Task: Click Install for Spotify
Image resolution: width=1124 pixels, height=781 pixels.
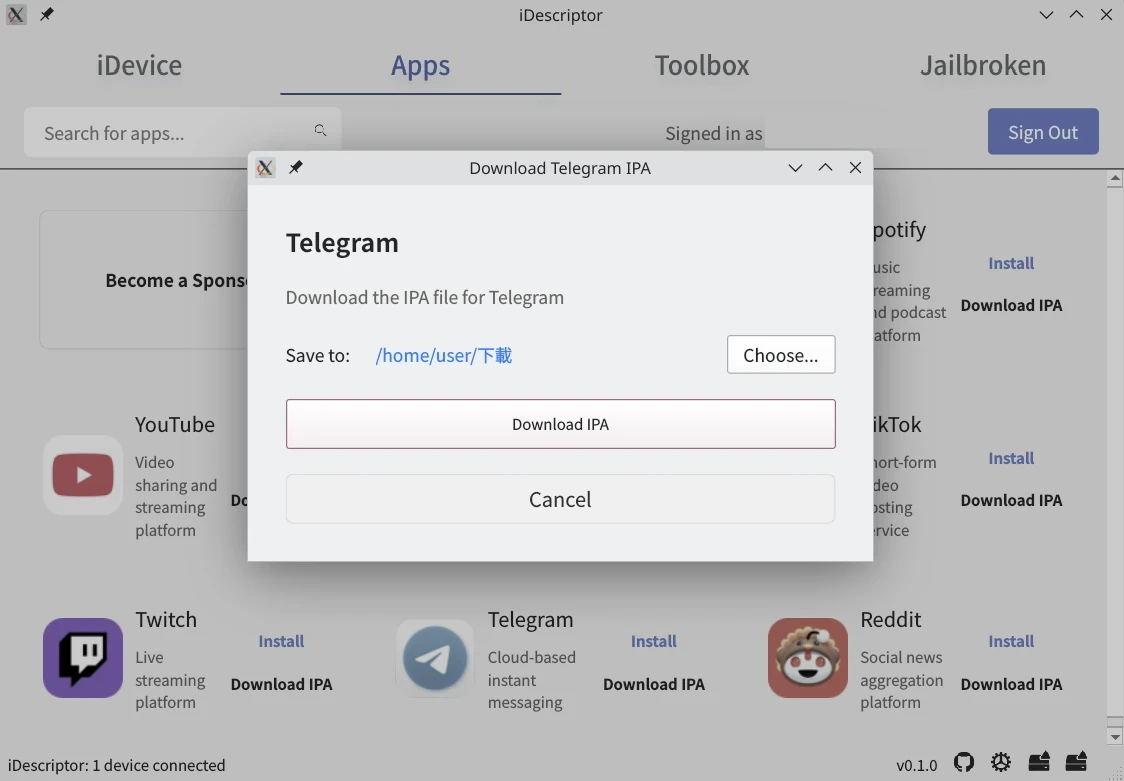Action: 1011,263
